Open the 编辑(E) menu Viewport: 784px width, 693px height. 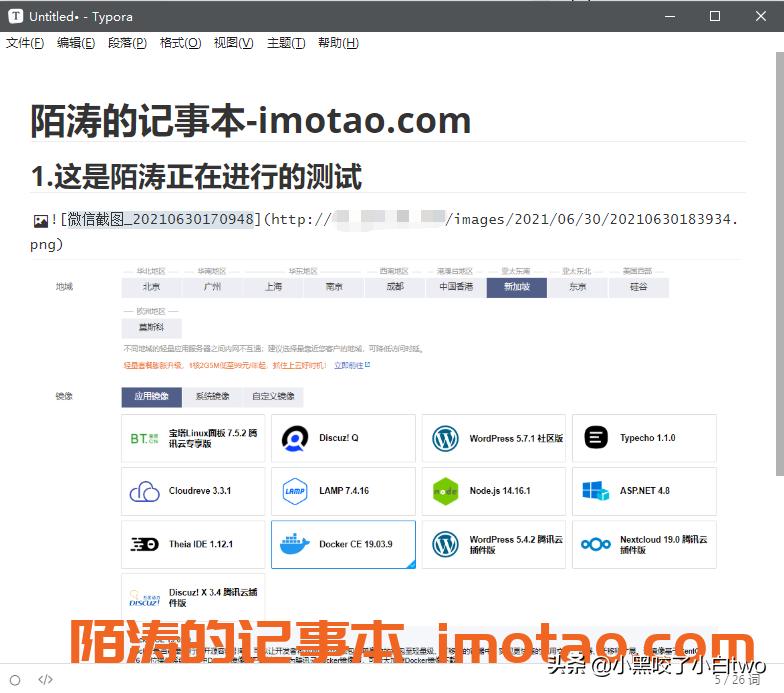(x=76, y=43)
